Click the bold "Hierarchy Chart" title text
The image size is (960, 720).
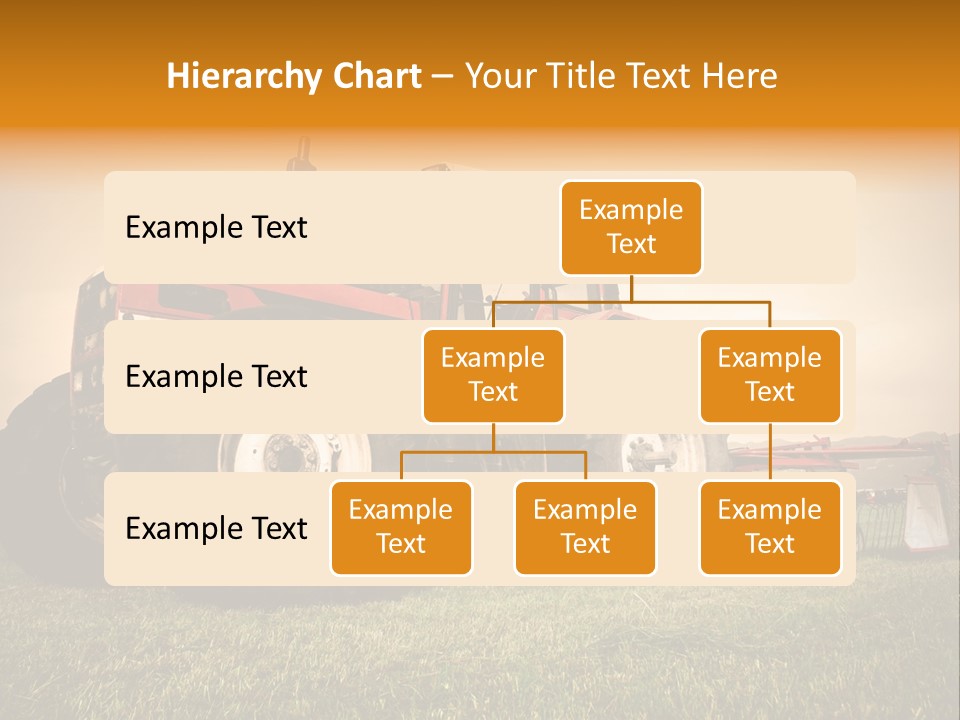(x=294, y=76)
